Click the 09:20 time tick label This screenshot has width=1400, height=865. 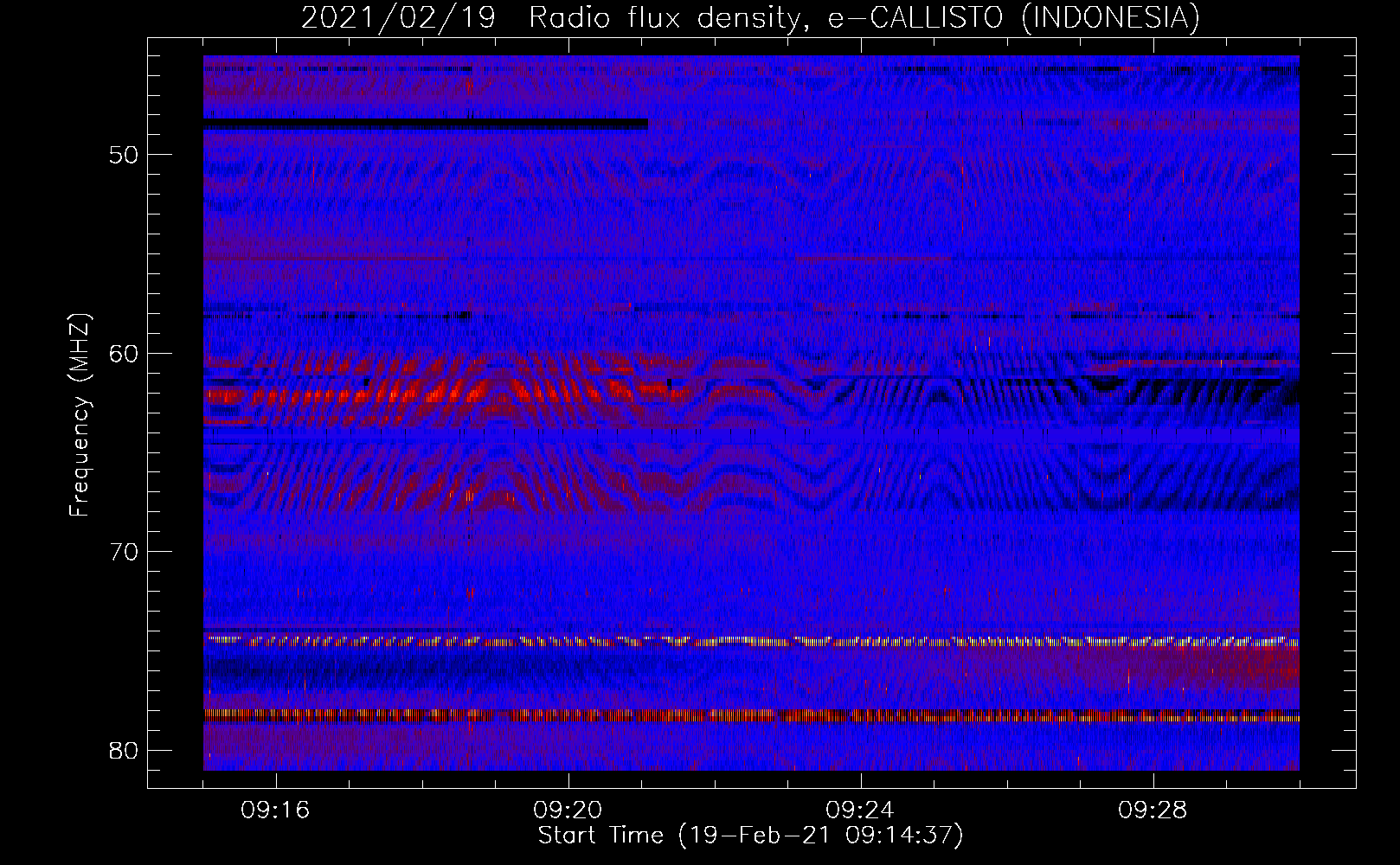(x=568, y=811)
